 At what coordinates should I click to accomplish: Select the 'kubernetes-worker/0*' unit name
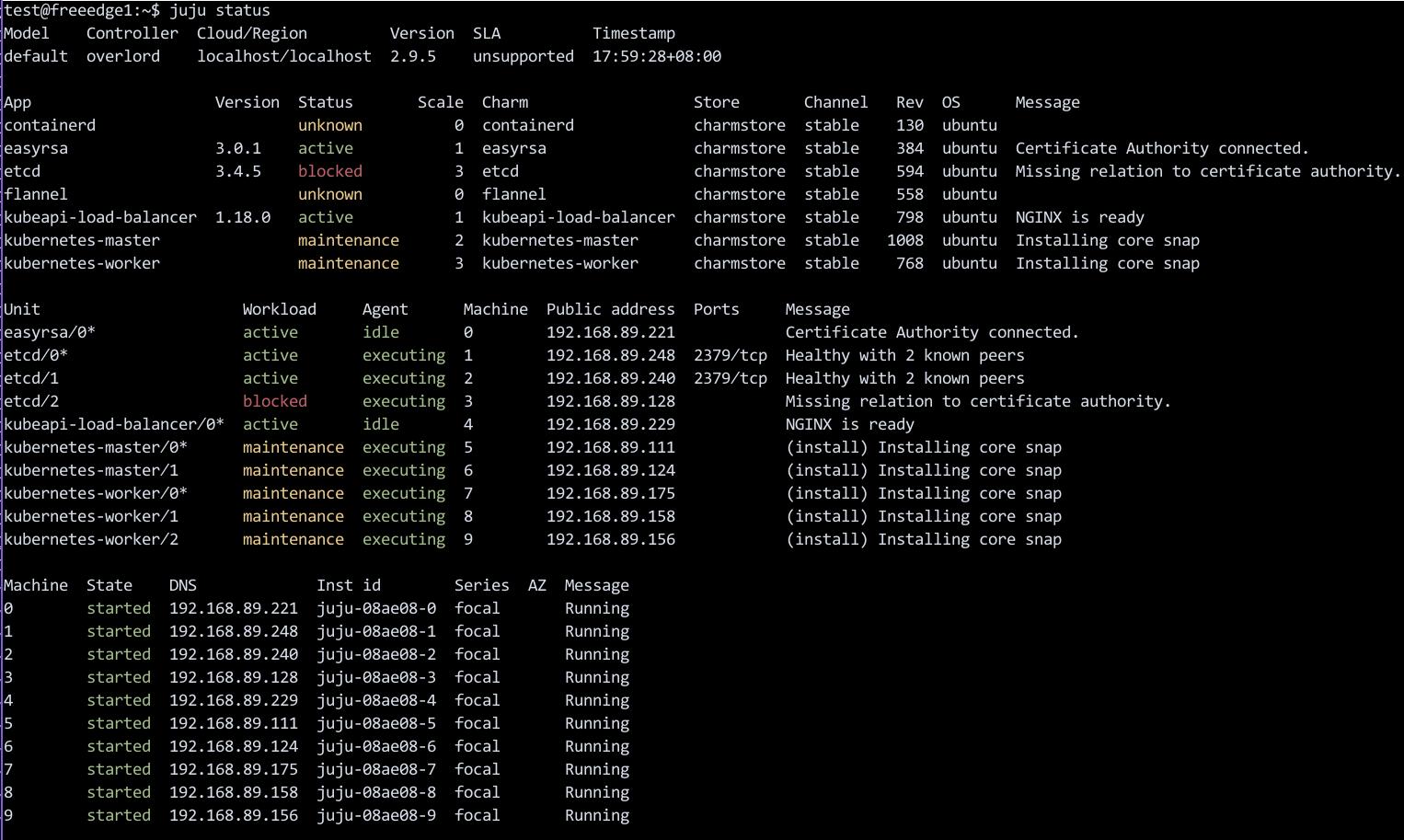[x=96, y=493]
